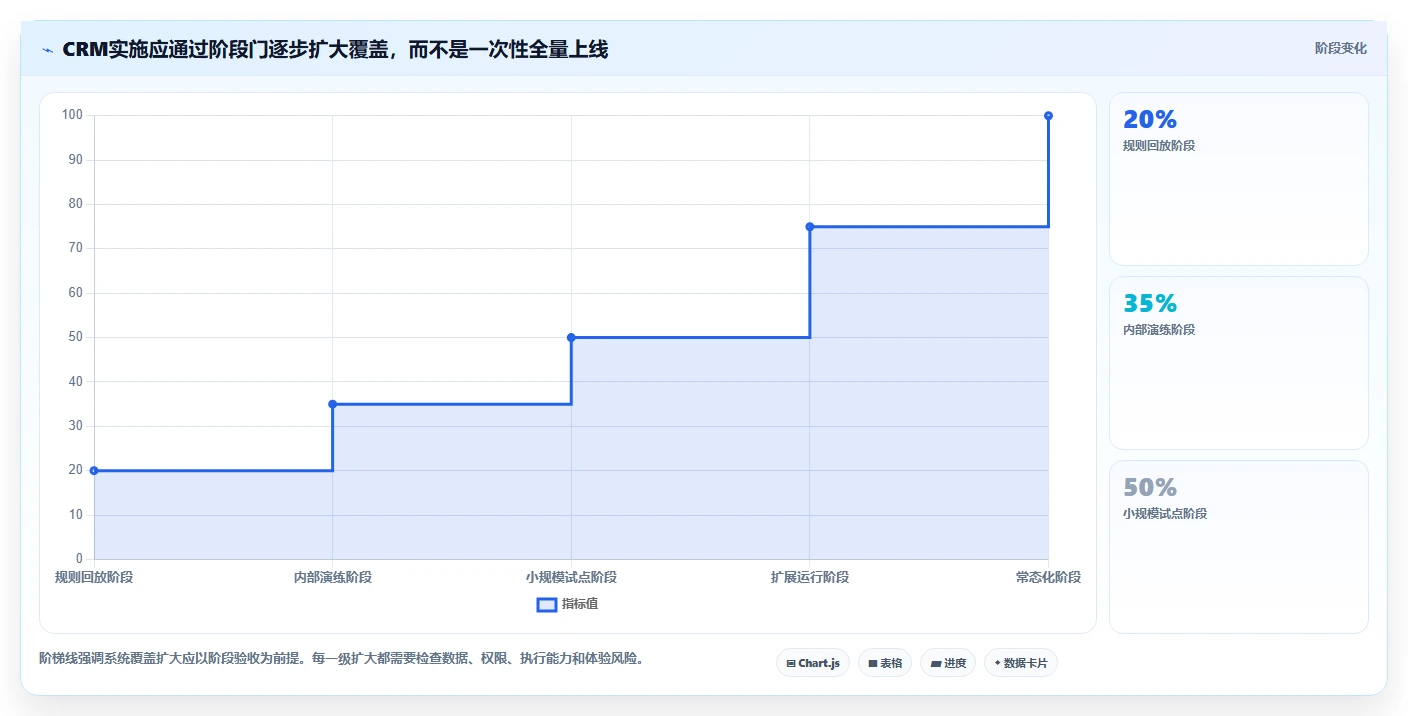Click the data point at value 20
The image size is (1408, 716).
[94, 470]
